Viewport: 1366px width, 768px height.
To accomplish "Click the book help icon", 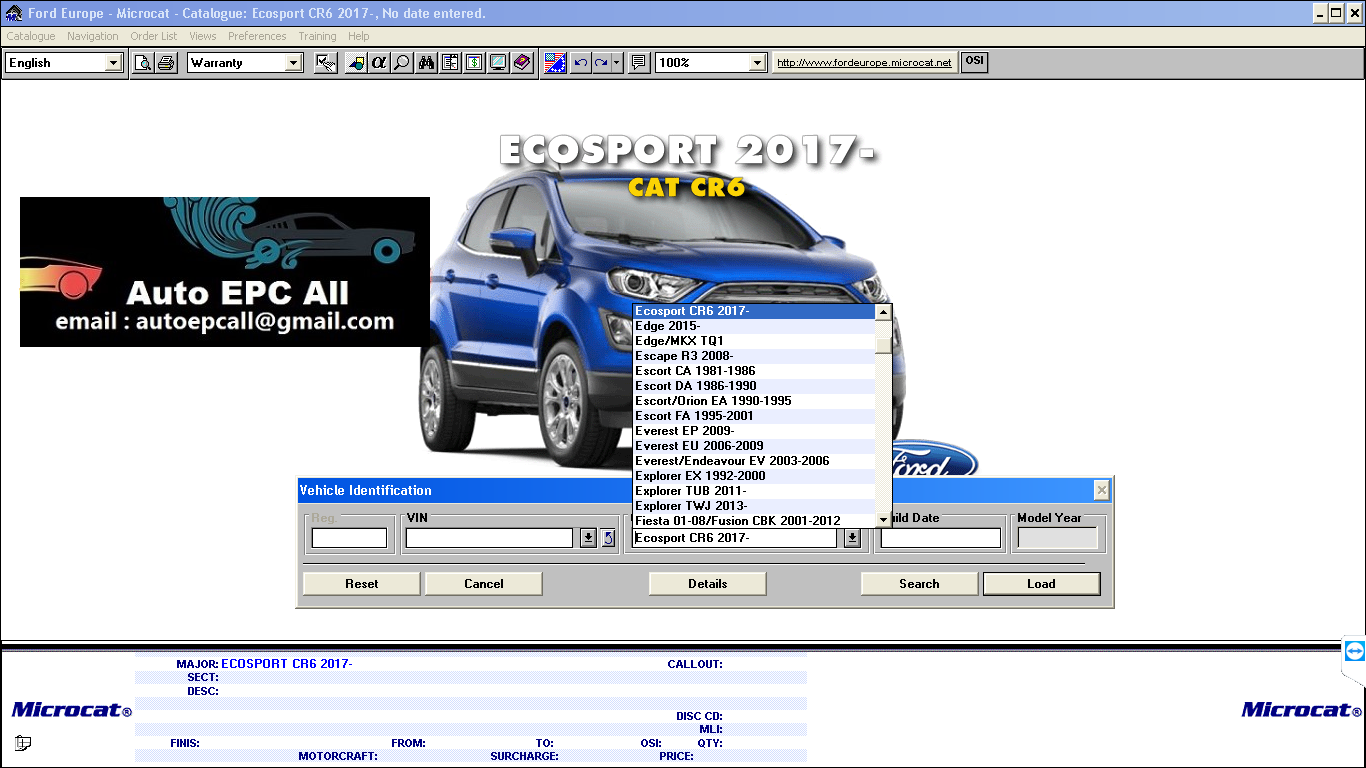I will tap(521, 62).
